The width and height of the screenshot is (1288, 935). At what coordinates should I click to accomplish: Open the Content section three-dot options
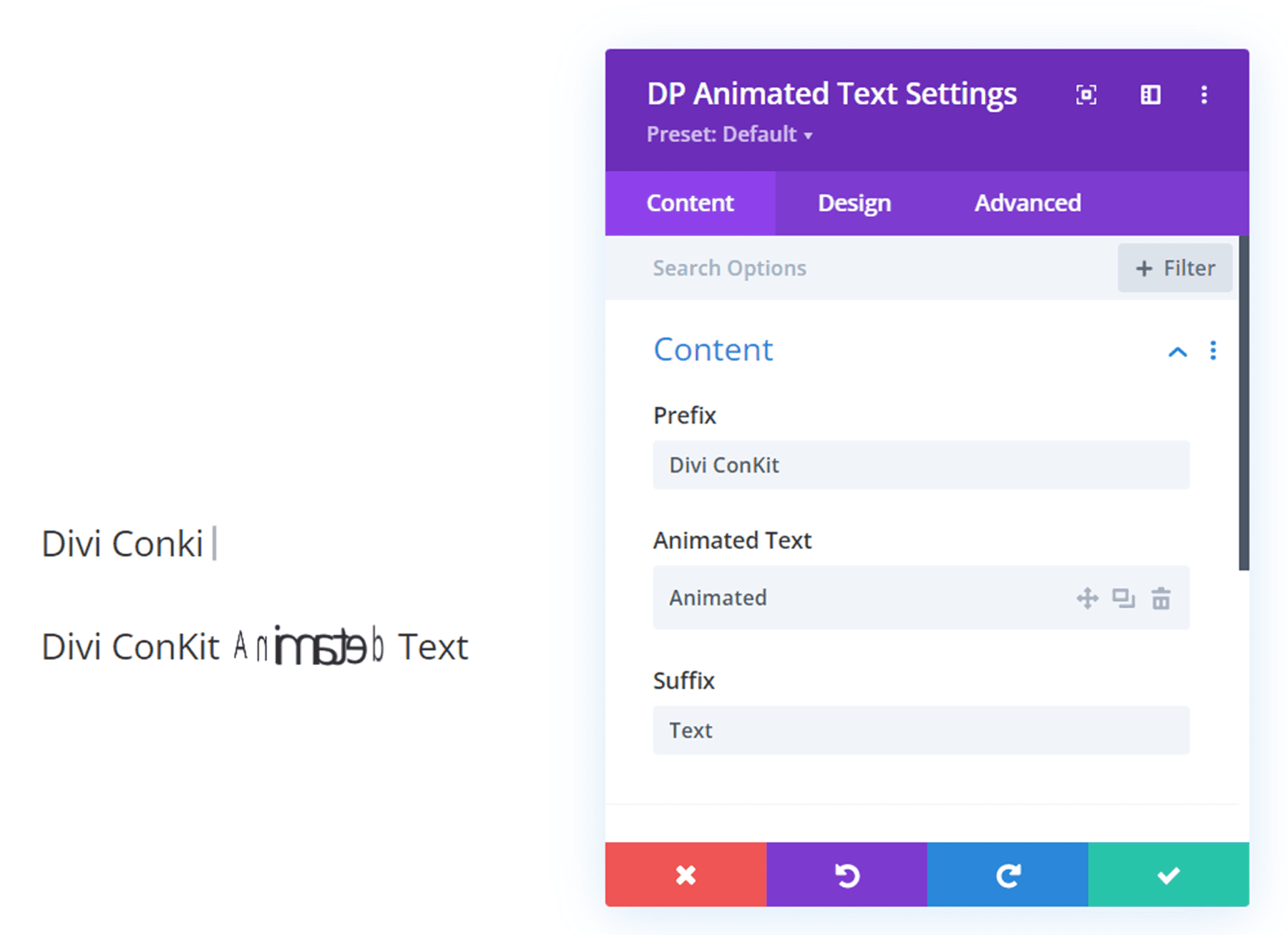(1213, 351)
